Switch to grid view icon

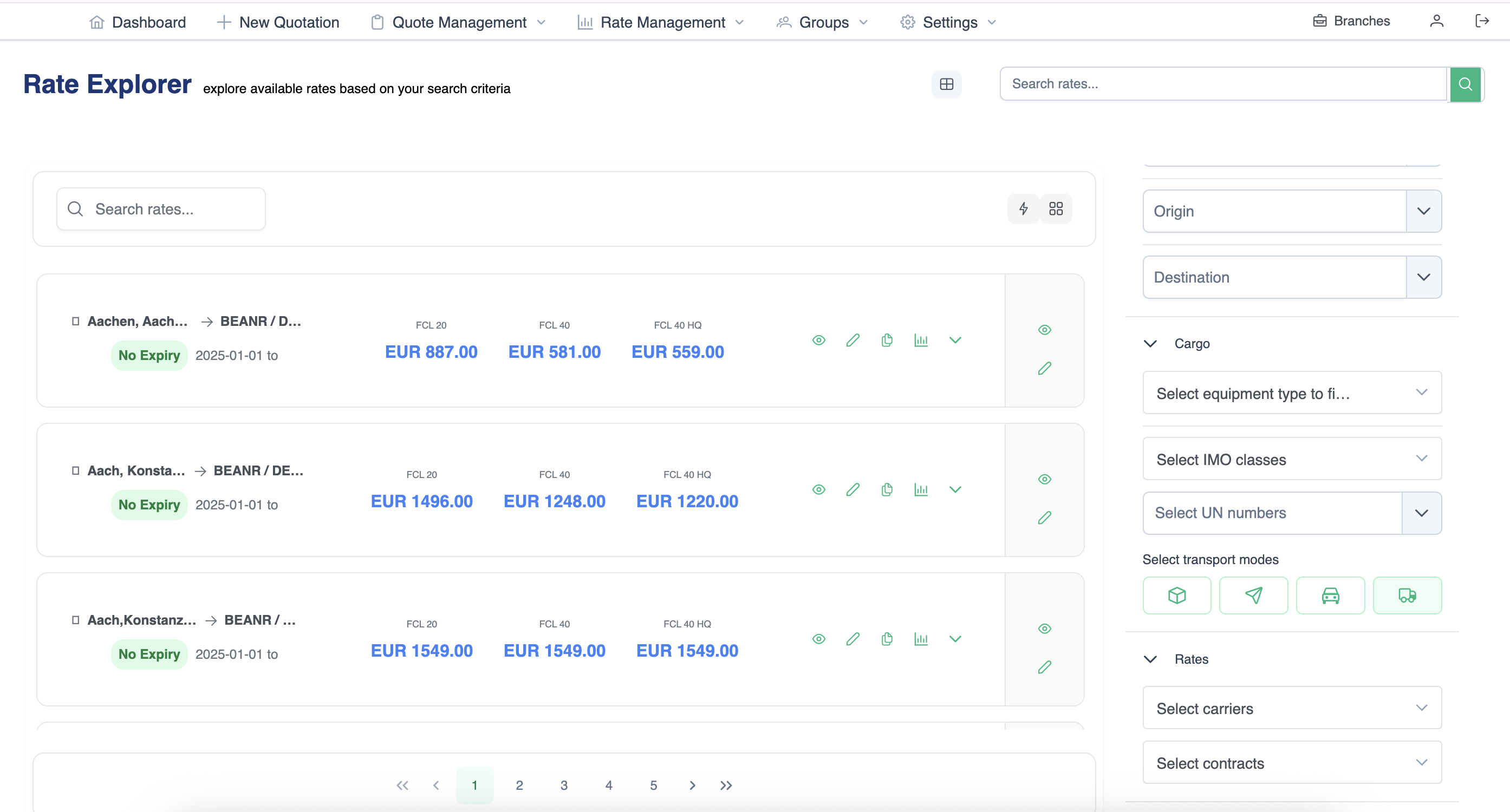click(x=1056, y=209)
